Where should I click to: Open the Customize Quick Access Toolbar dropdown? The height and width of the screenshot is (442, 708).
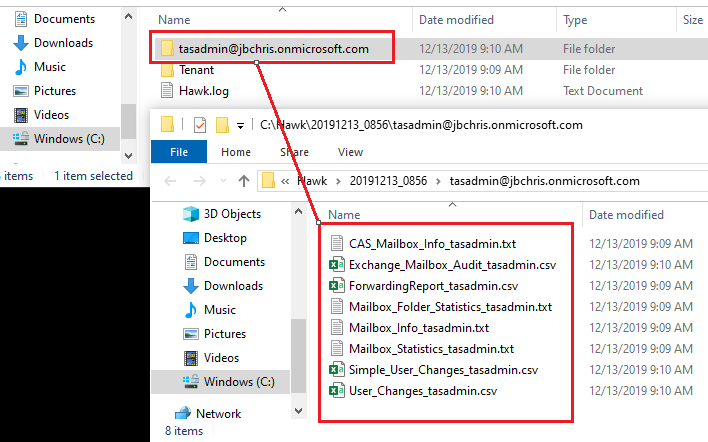point(241,126)
